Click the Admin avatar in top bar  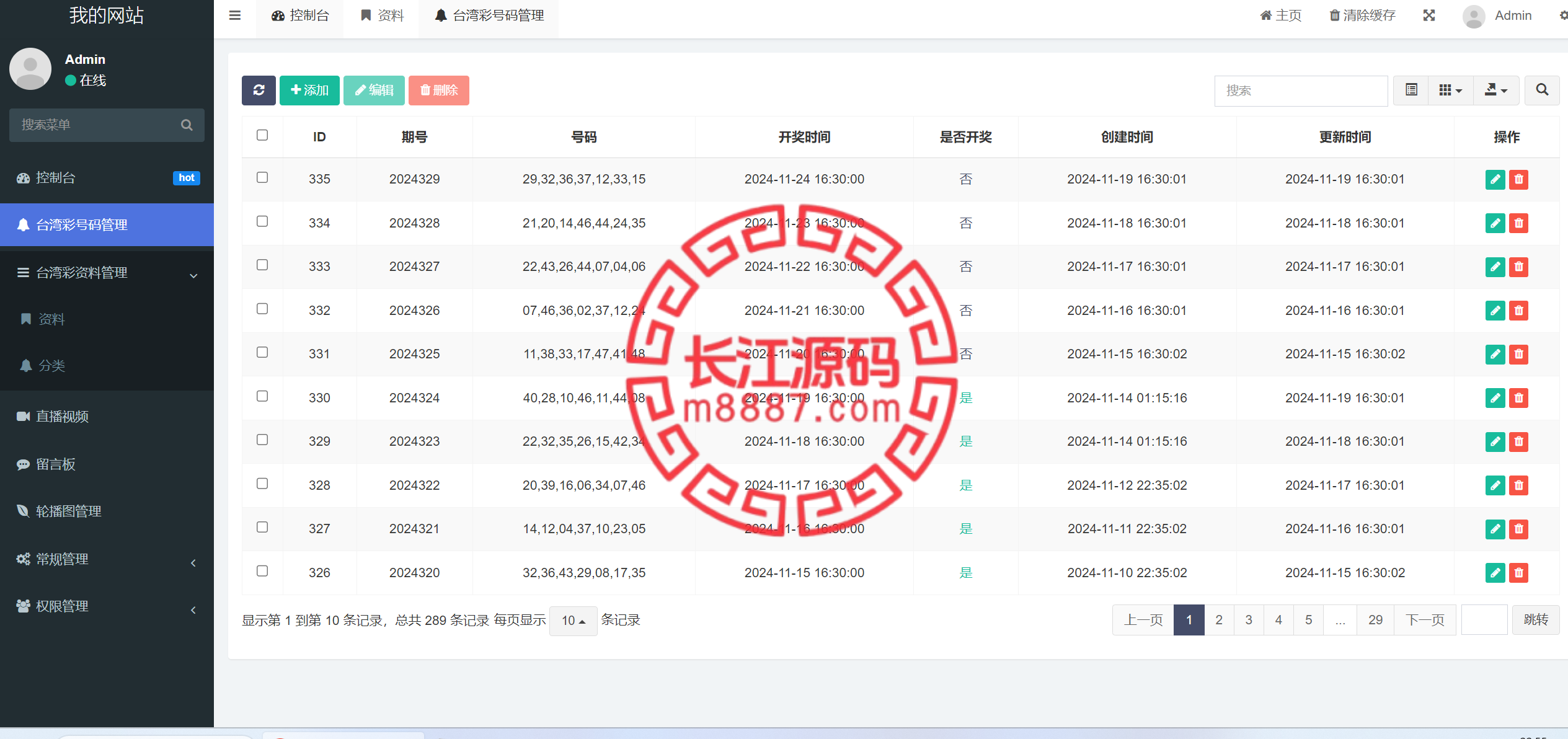point(1474,16)
